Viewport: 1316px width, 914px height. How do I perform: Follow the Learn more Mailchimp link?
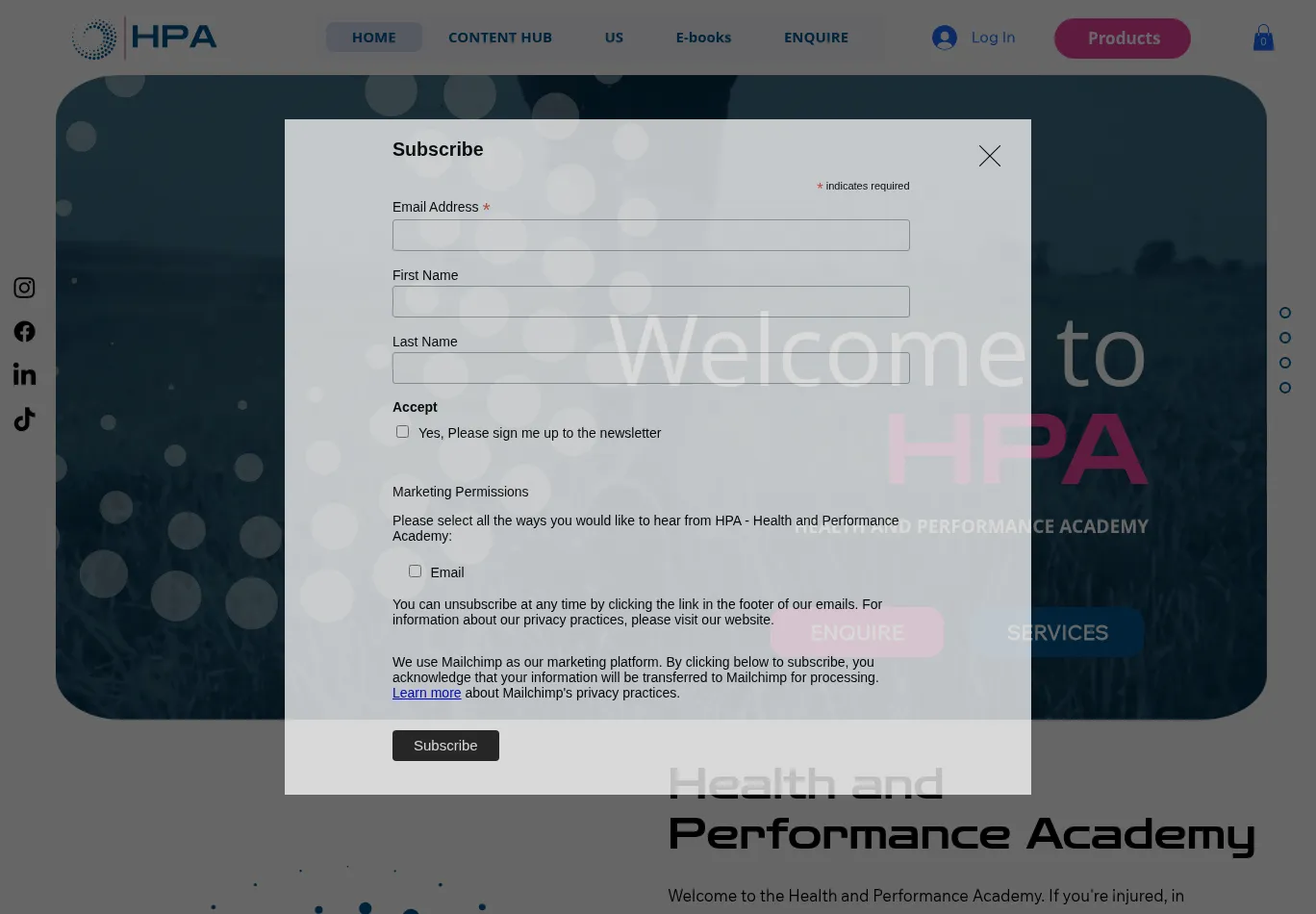click(x=426, y=693)
